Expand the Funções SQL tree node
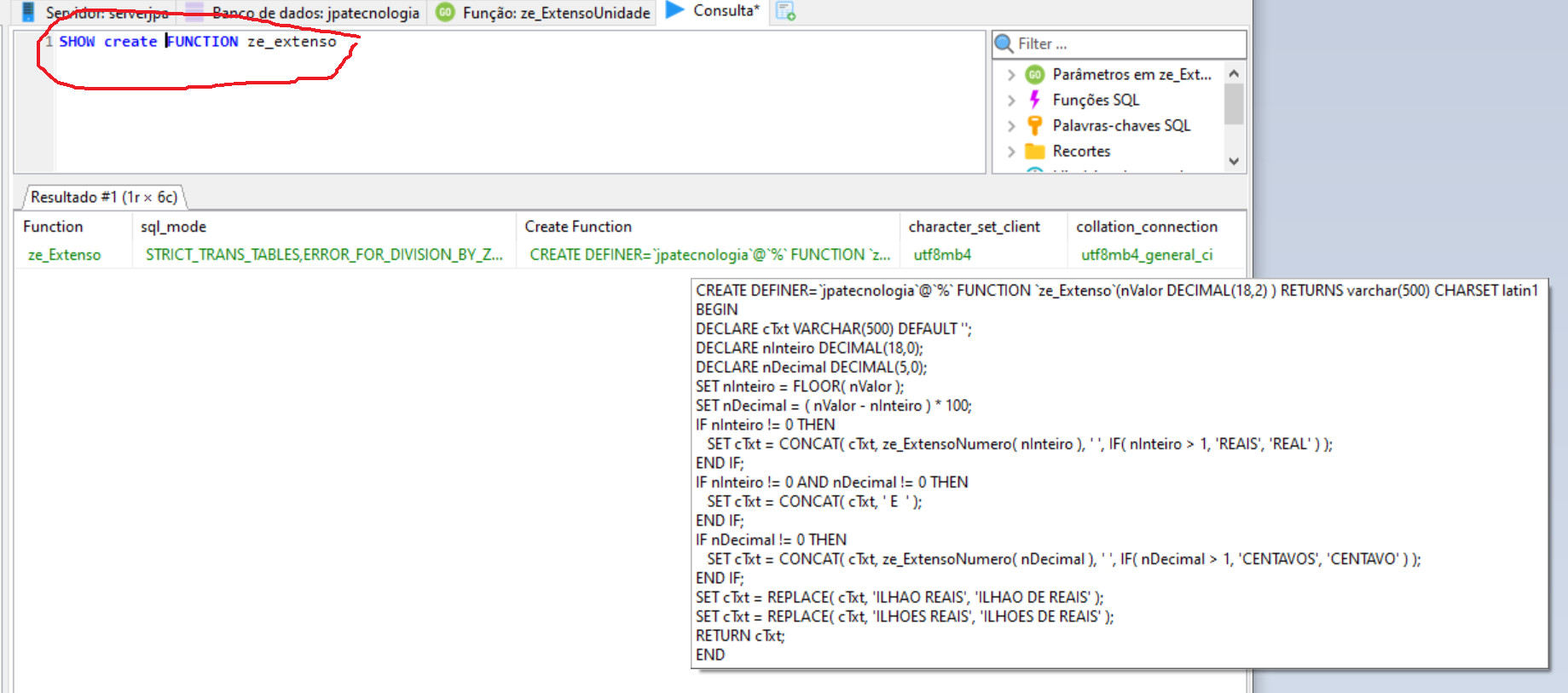 pos(1011,101)
